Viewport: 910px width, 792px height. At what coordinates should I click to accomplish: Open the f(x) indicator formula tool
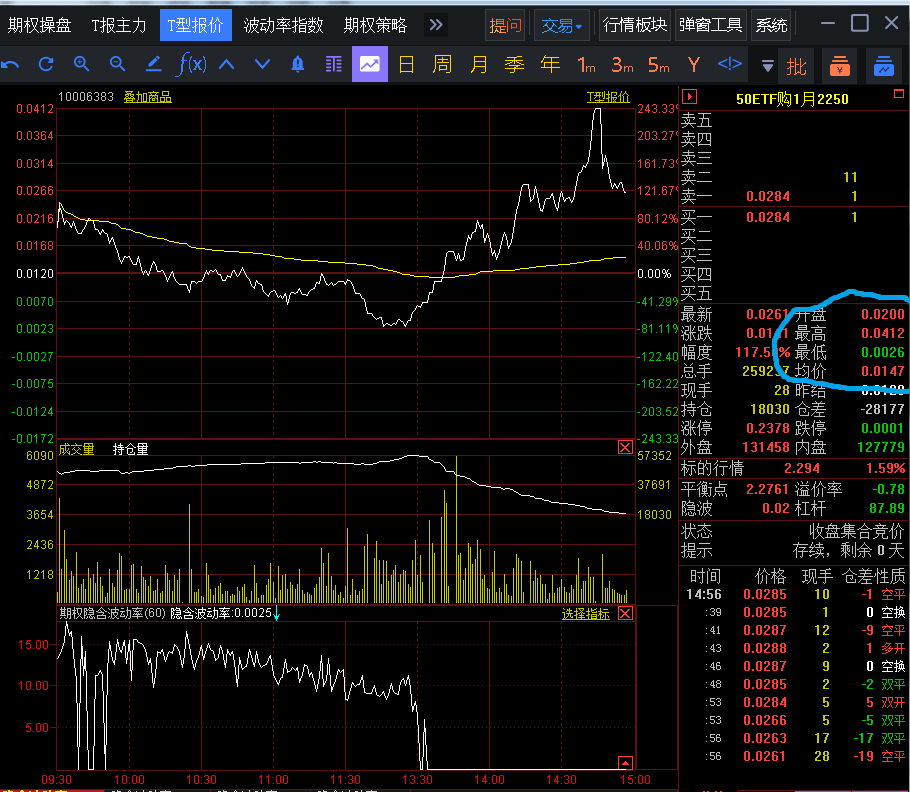tap(191, 64)
